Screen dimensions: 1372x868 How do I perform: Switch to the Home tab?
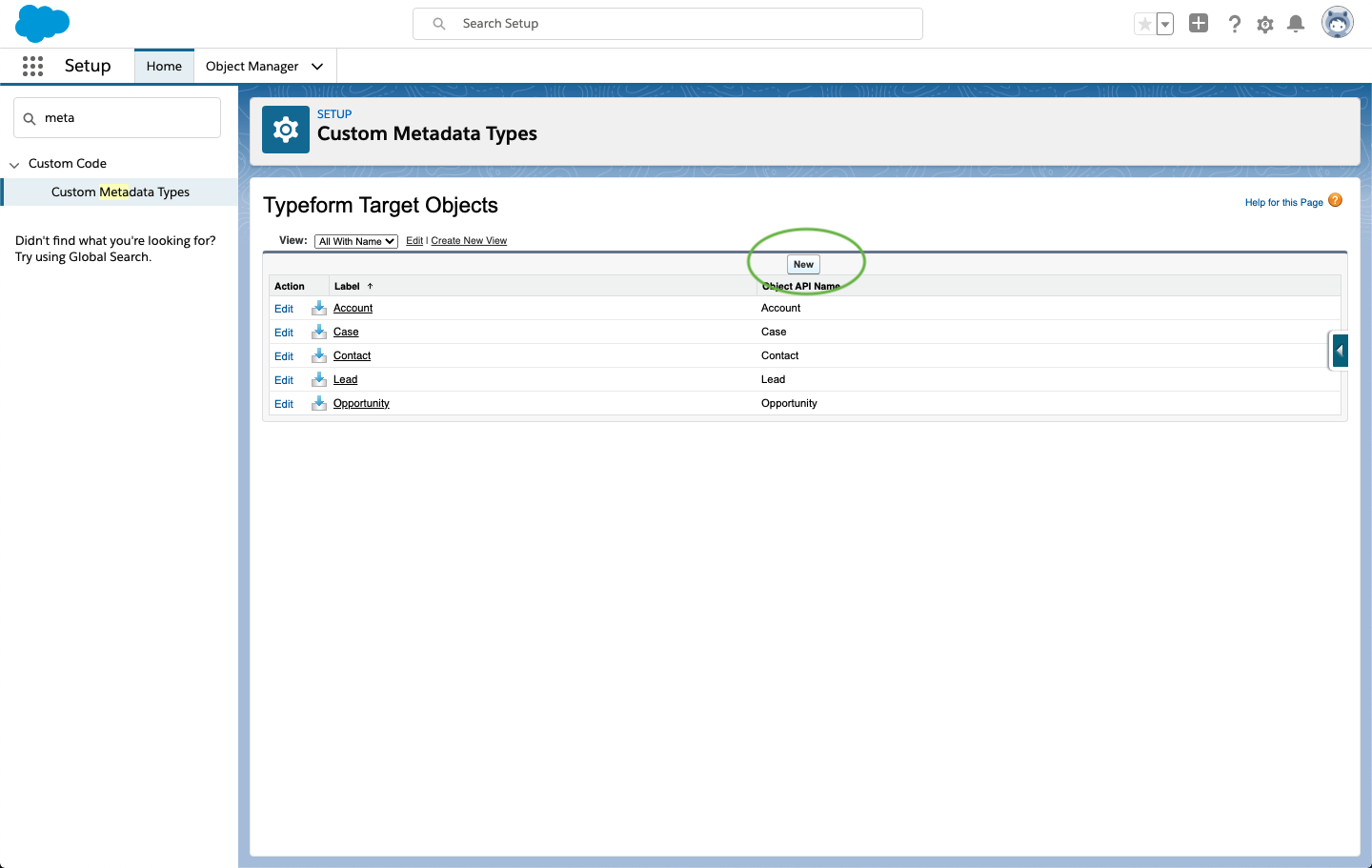point(164,66)
